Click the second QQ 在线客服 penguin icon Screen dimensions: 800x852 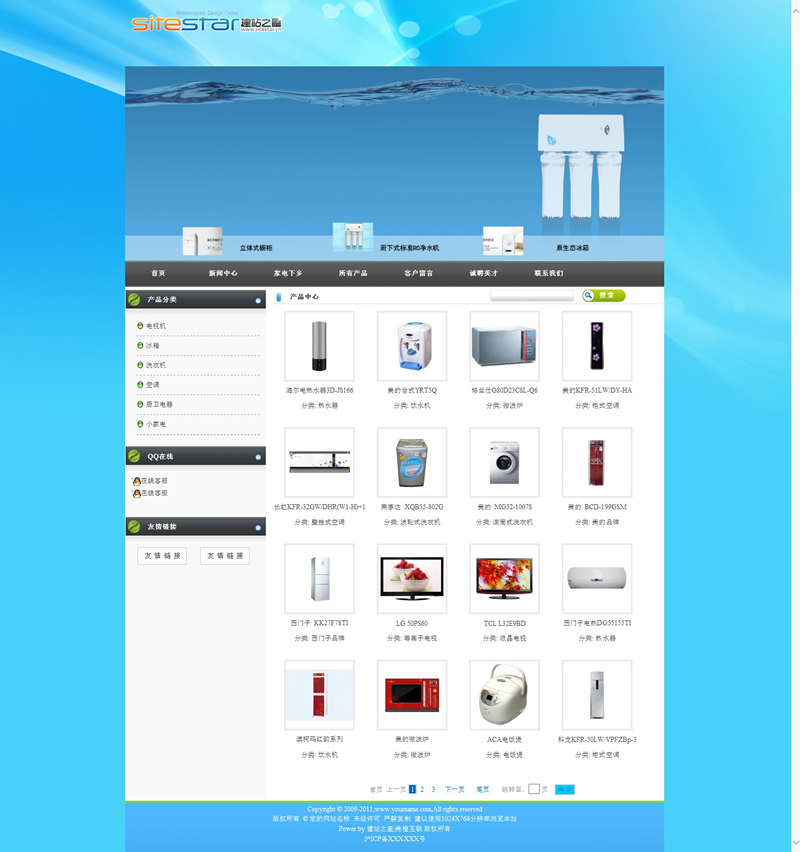tap(136, 493)
